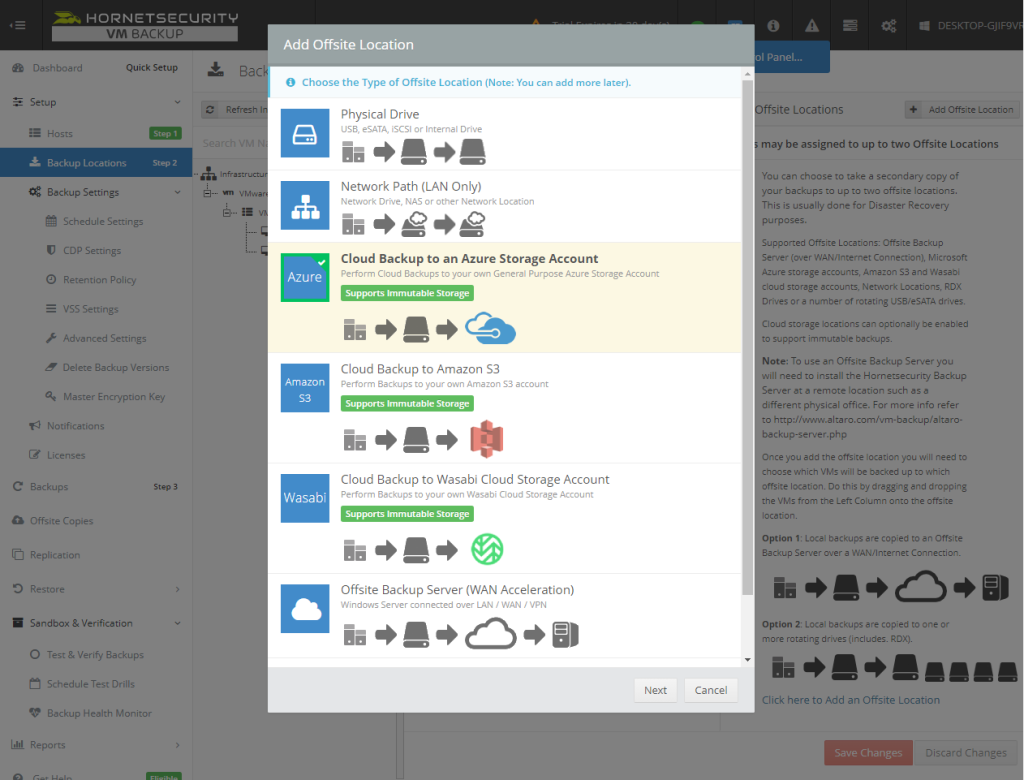Open the Backup Locations menu item
1024x780 pixels.
coord(96,163)
